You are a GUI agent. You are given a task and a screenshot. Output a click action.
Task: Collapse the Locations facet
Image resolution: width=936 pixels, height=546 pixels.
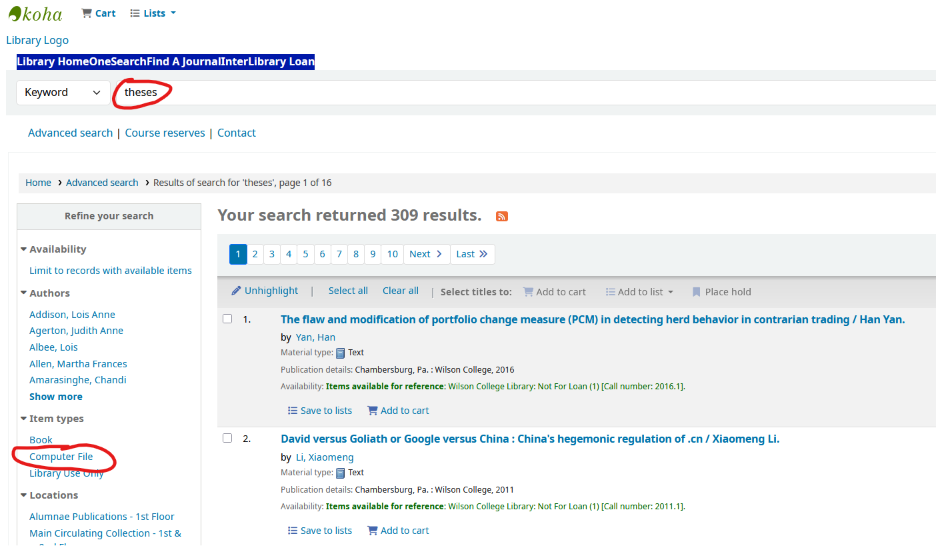(x=49, y=495)
